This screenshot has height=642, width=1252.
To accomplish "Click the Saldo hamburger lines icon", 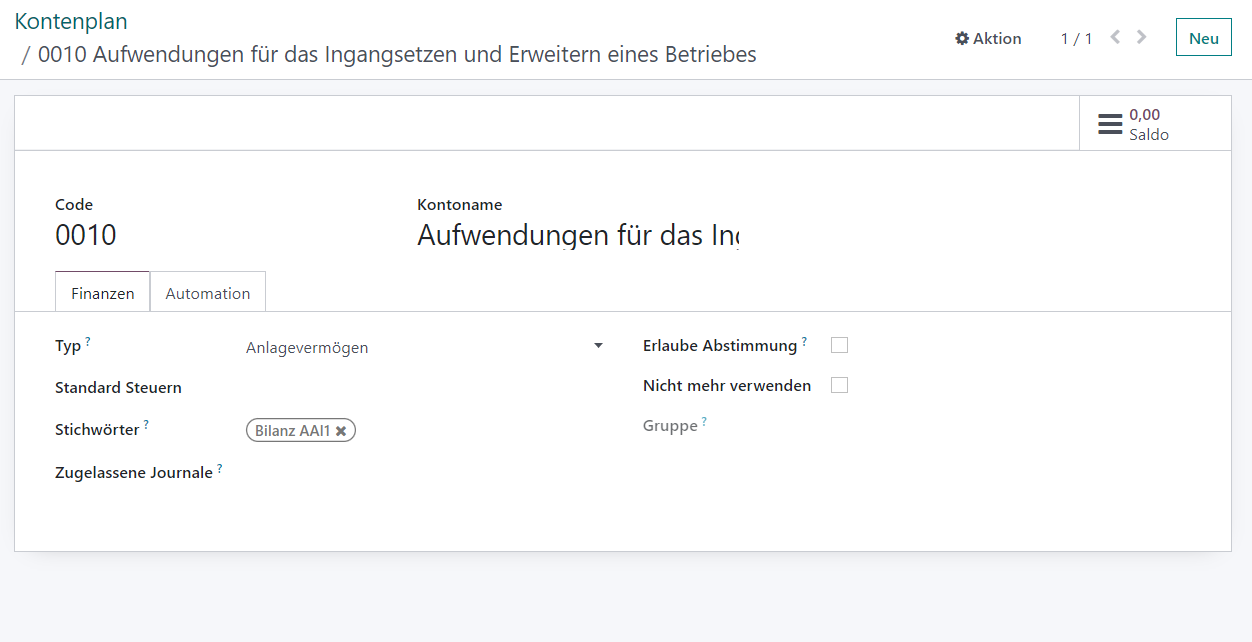I will coord(1110,124).
